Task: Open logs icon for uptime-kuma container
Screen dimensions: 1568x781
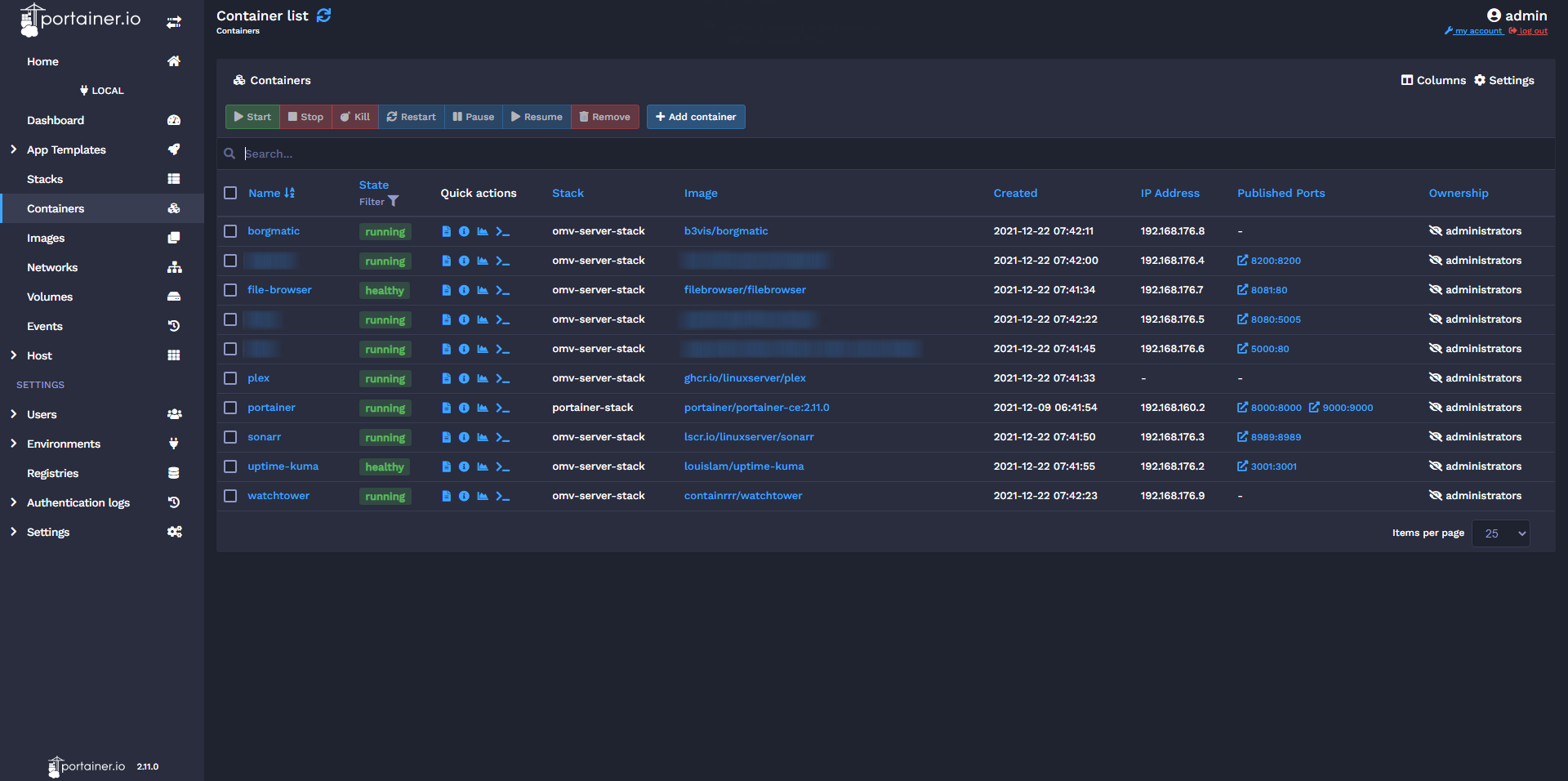Action: pyautogui.click(x=446, y=466)
